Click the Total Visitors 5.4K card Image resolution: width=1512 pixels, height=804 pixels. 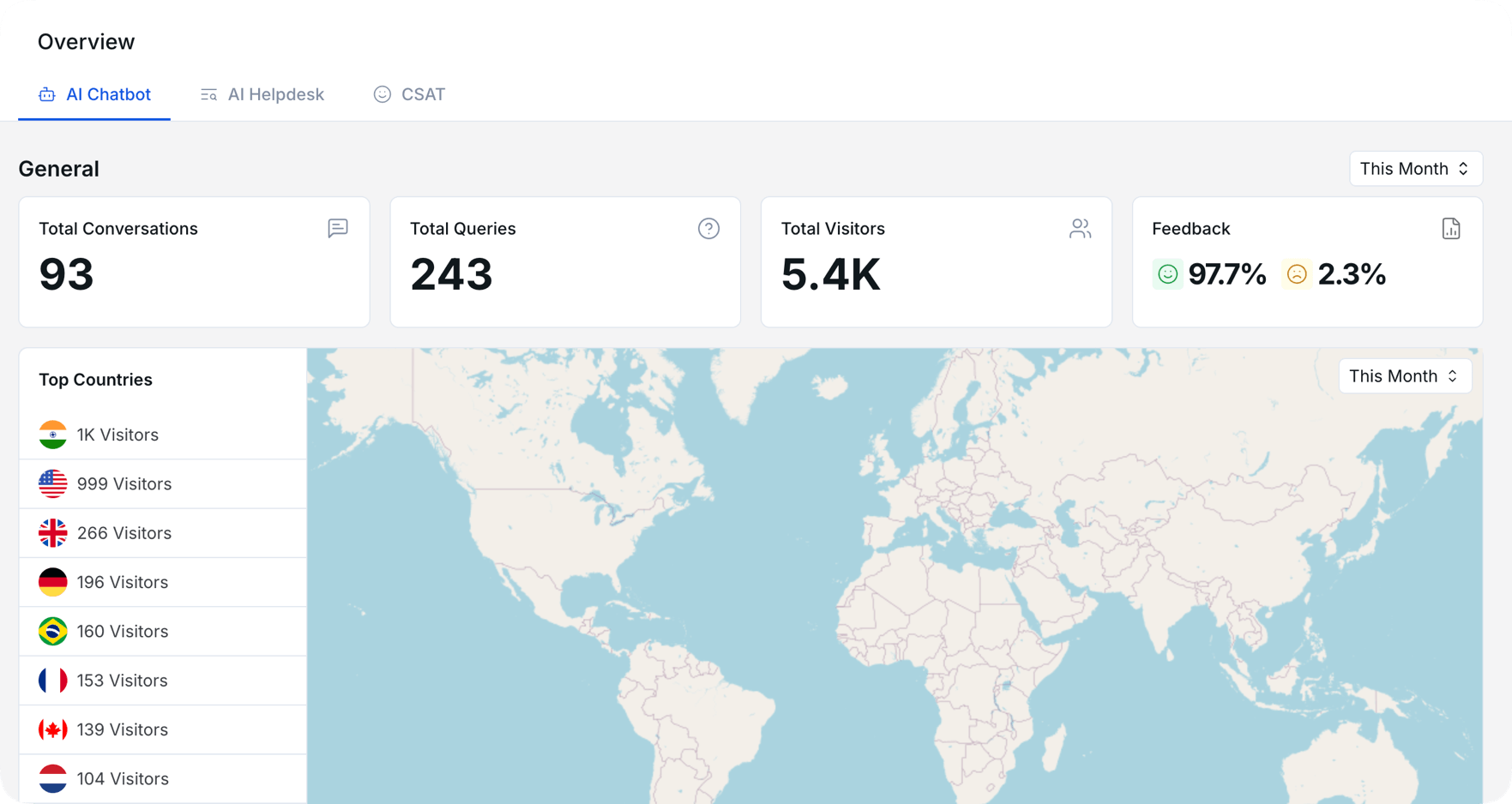[936, 262]
